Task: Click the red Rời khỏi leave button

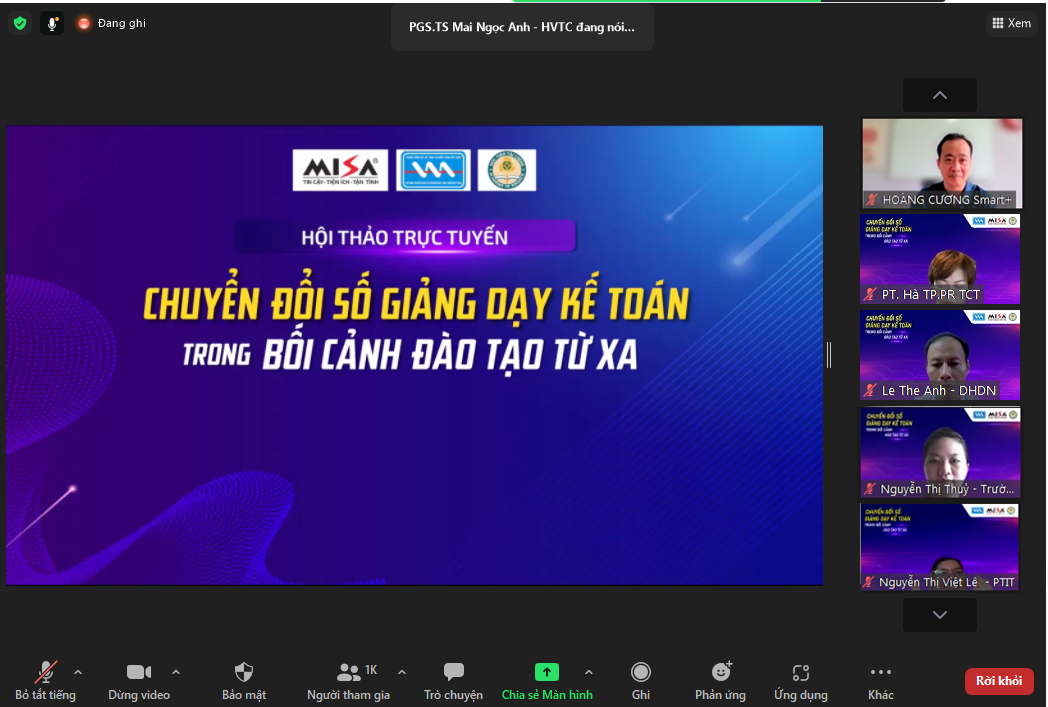Action: 999,681
